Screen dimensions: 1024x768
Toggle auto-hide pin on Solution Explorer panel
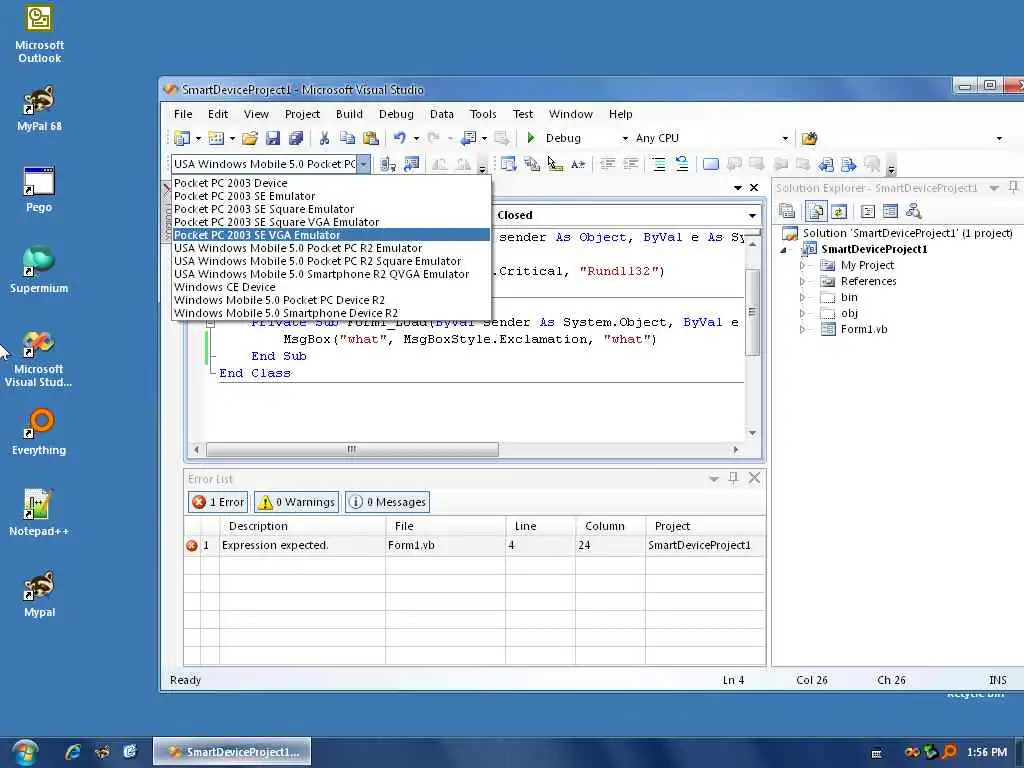[1014, 187]
